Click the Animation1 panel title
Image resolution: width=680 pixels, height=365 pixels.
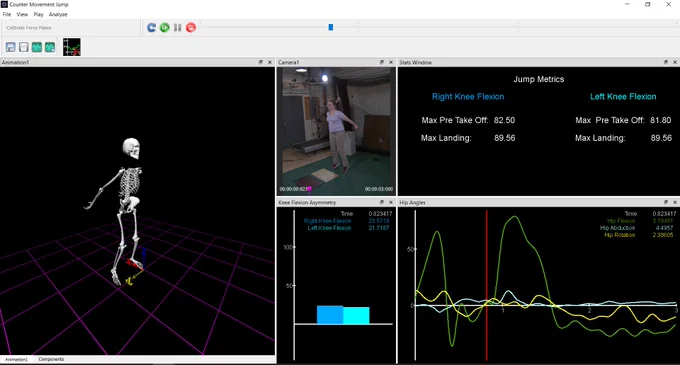15,62
